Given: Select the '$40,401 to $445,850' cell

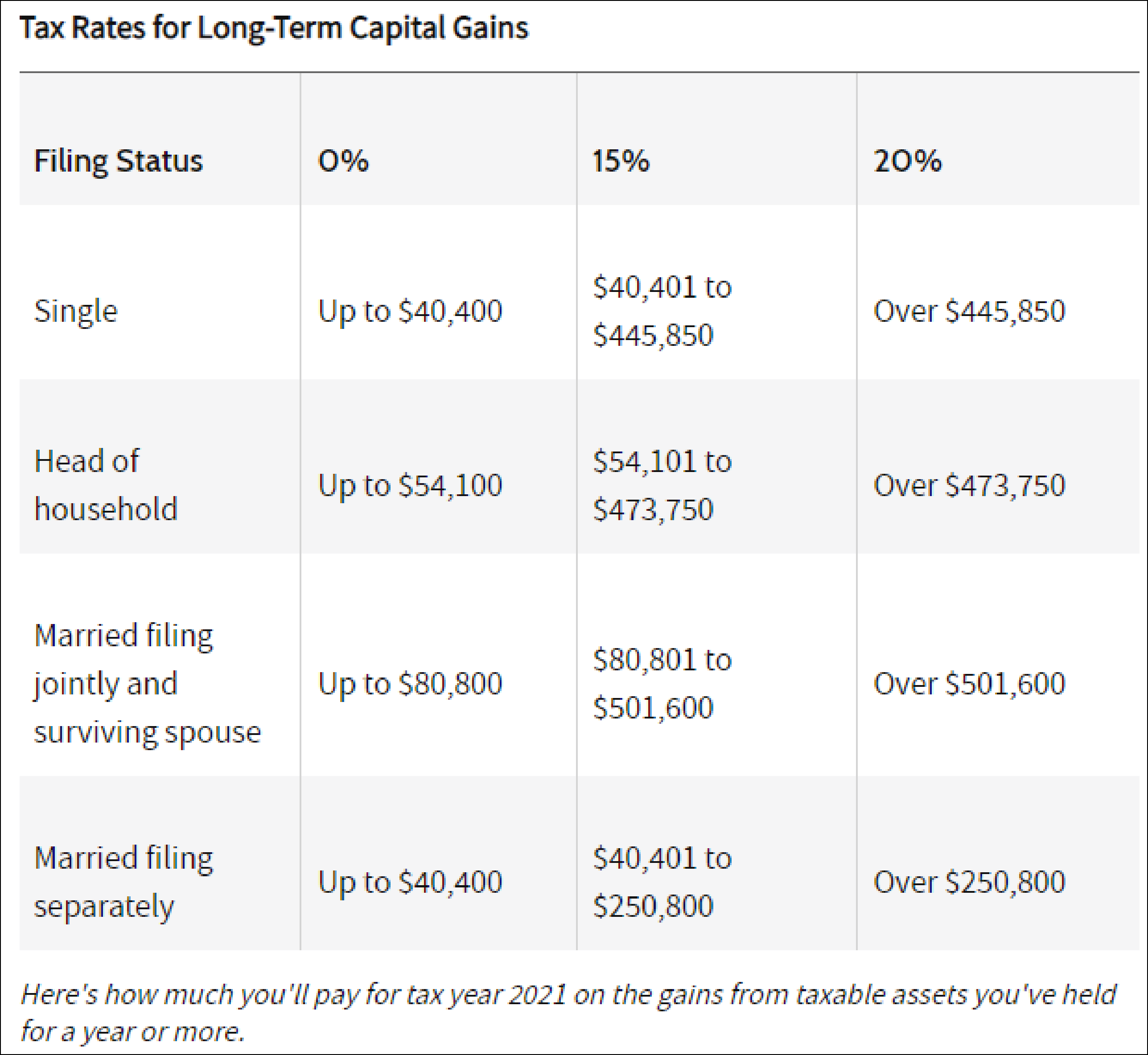Looking at the screenshot, I should [662, 311].
